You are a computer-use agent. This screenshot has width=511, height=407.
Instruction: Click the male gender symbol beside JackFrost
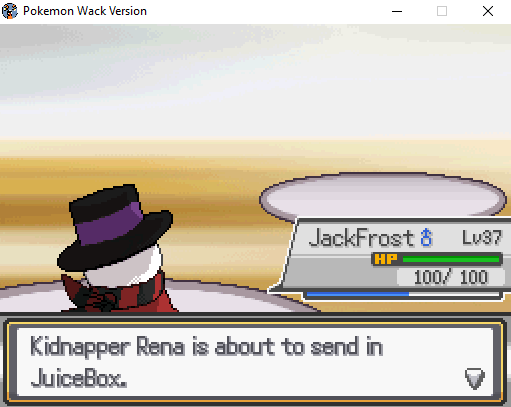(426, 237)
